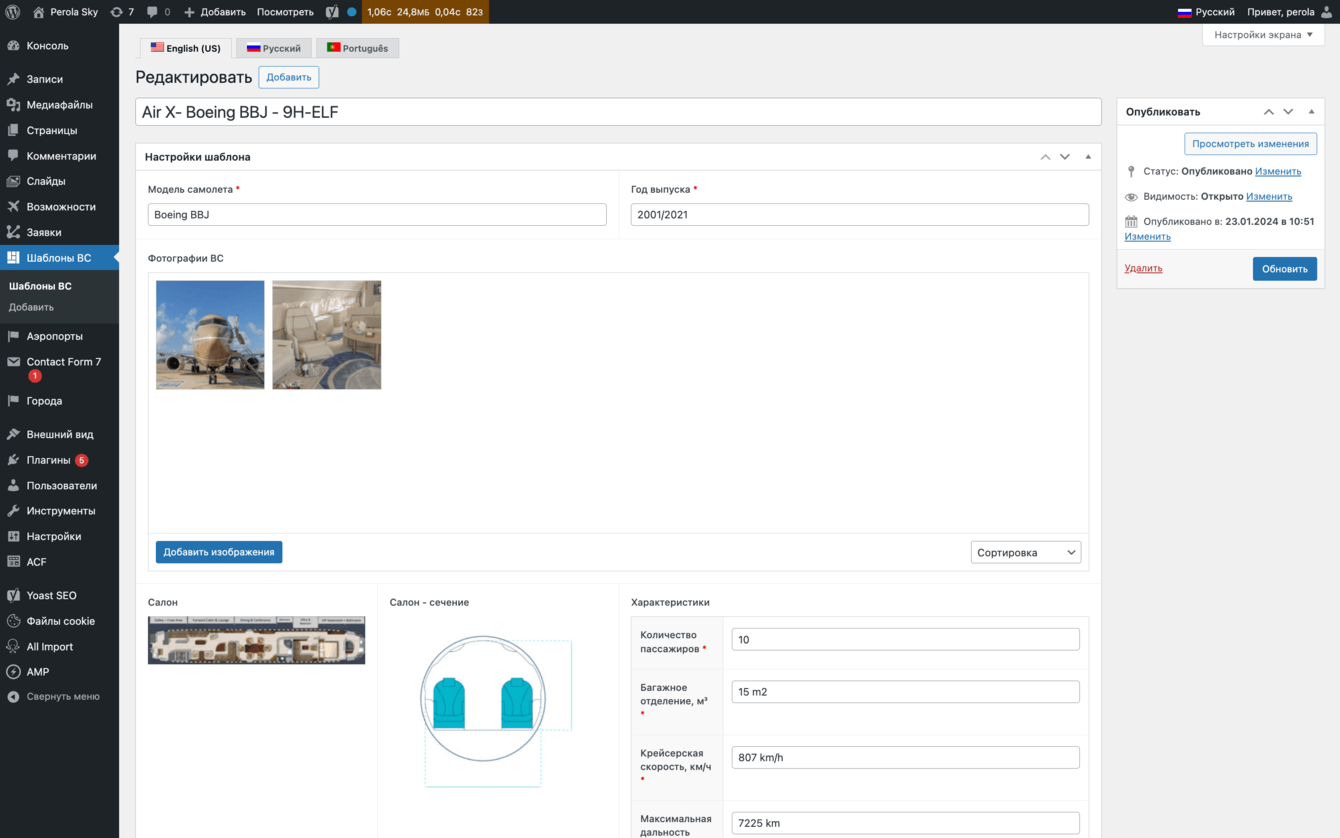The height and width of the screenshot is (838, 1340).
Task: Open the Yoast SEO icon in admin bar
Action: [332, 12]
